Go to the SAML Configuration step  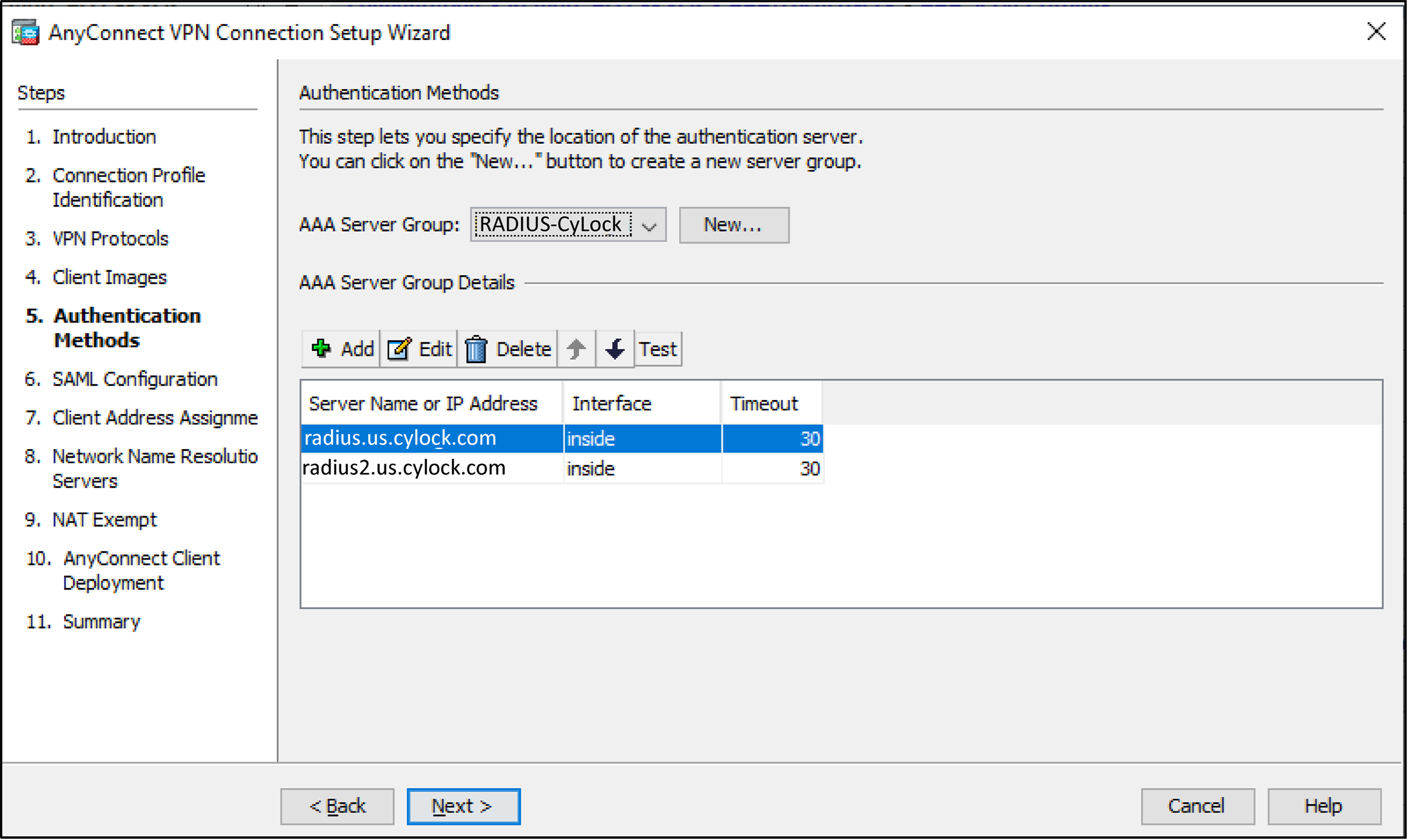(x=135, y=379)
